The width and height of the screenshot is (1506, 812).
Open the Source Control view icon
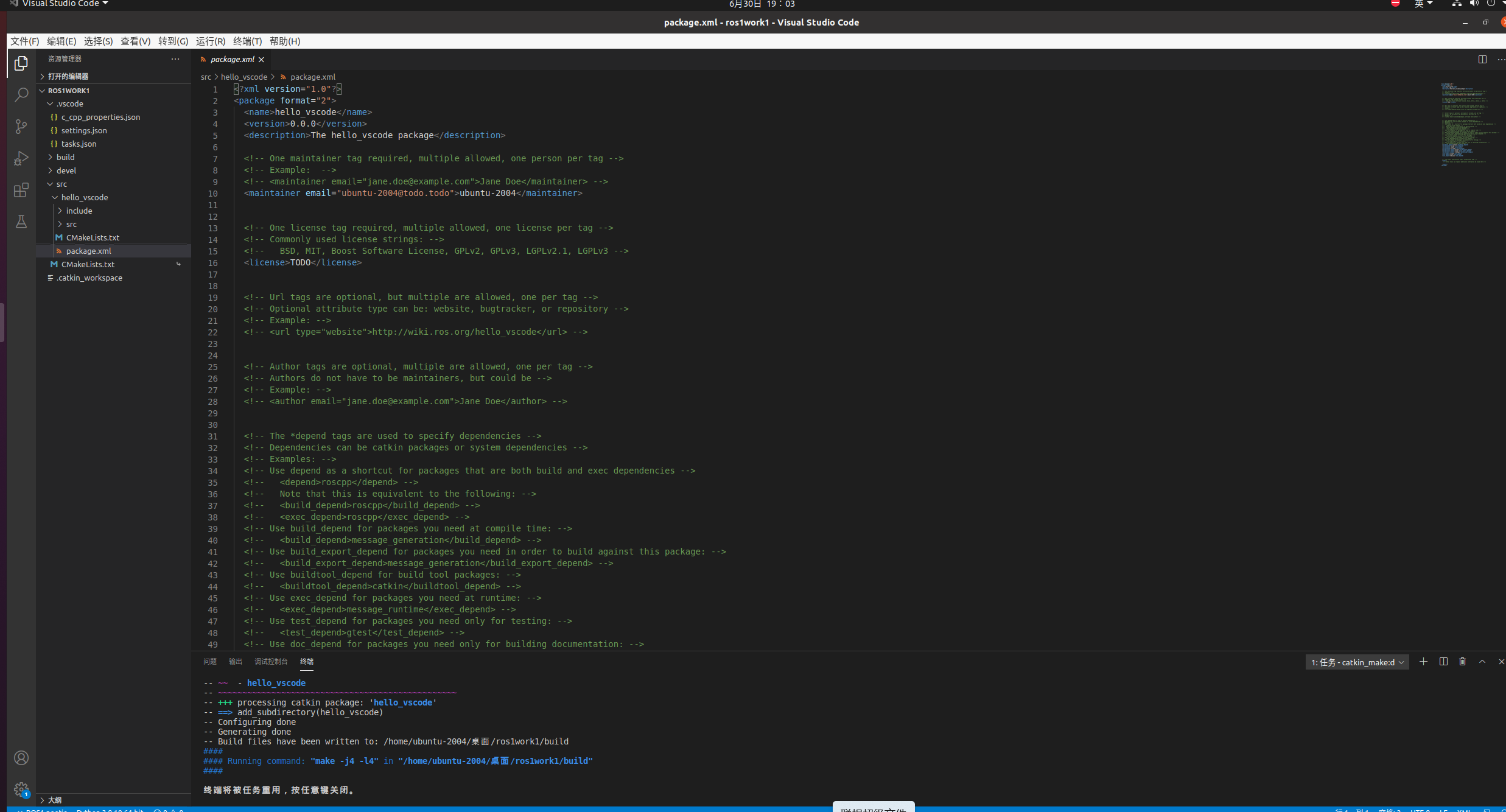tap(21, 127)
